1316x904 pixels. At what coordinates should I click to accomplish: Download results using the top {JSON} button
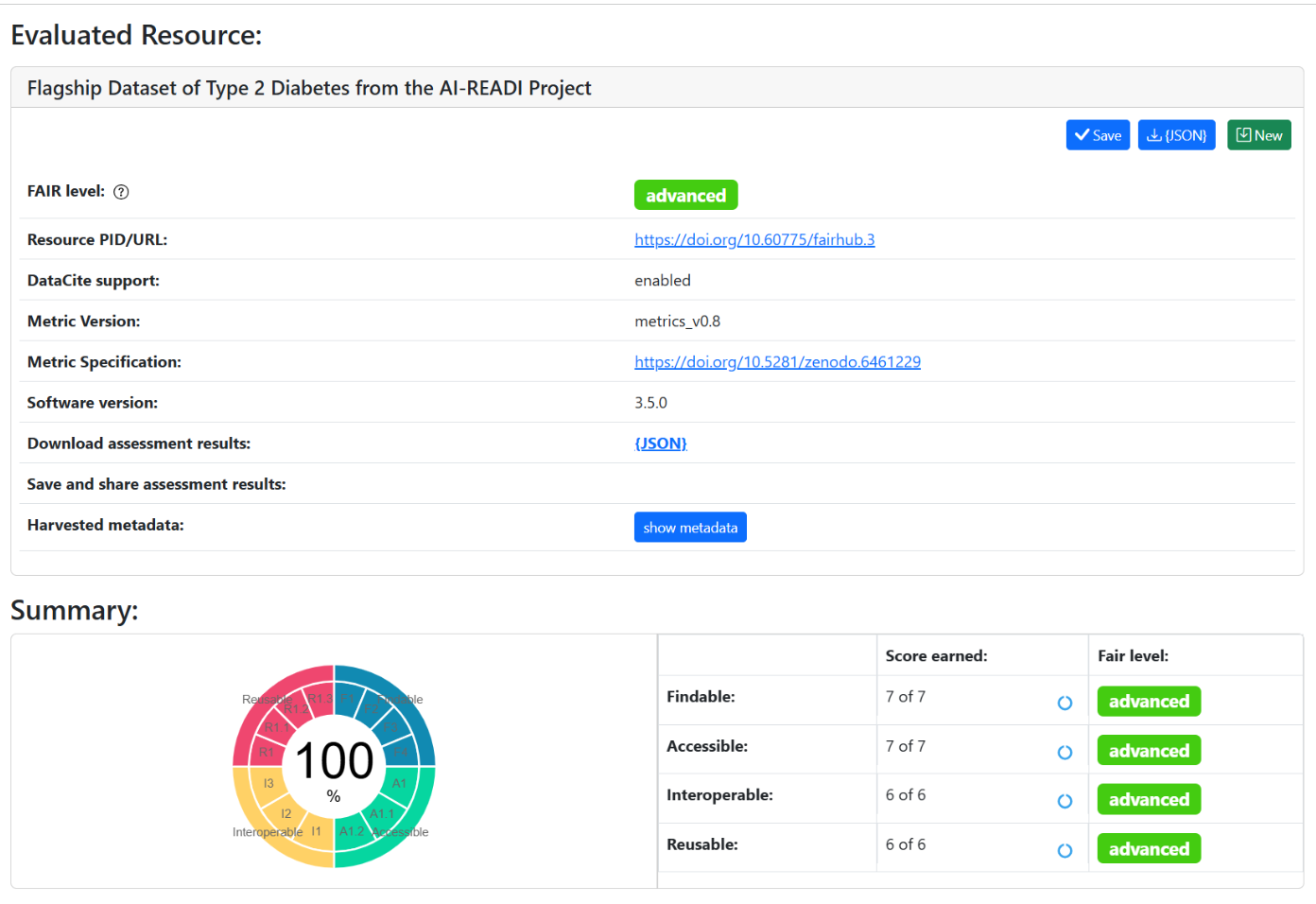[1176, 135]
